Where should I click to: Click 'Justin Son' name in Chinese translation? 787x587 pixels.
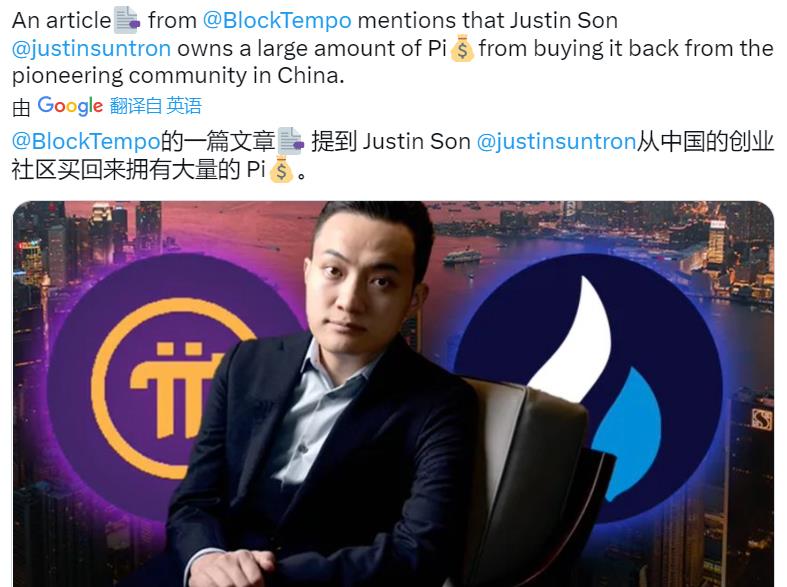tap(416, 141)
